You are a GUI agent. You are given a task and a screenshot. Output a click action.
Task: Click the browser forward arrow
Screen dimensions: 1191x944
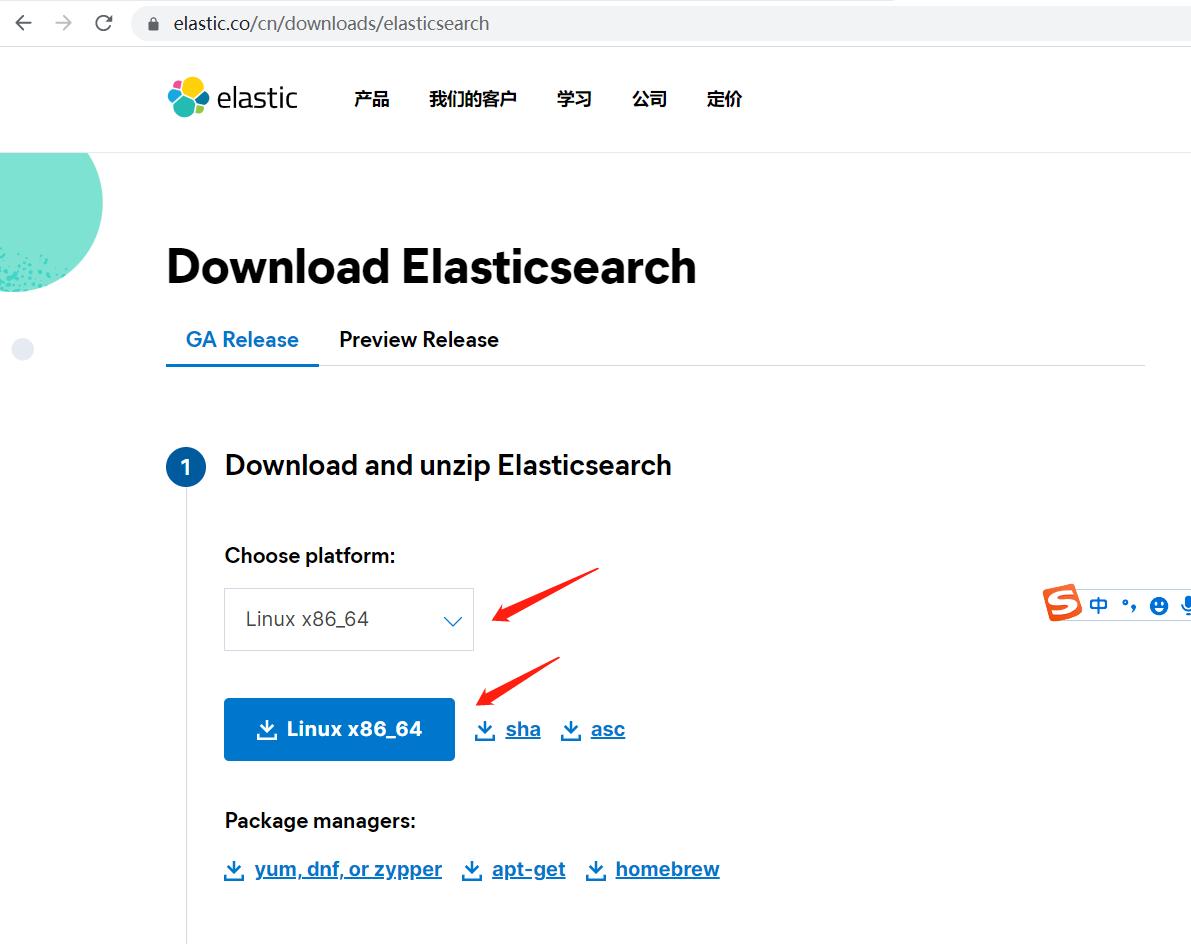tap(64, 23)
